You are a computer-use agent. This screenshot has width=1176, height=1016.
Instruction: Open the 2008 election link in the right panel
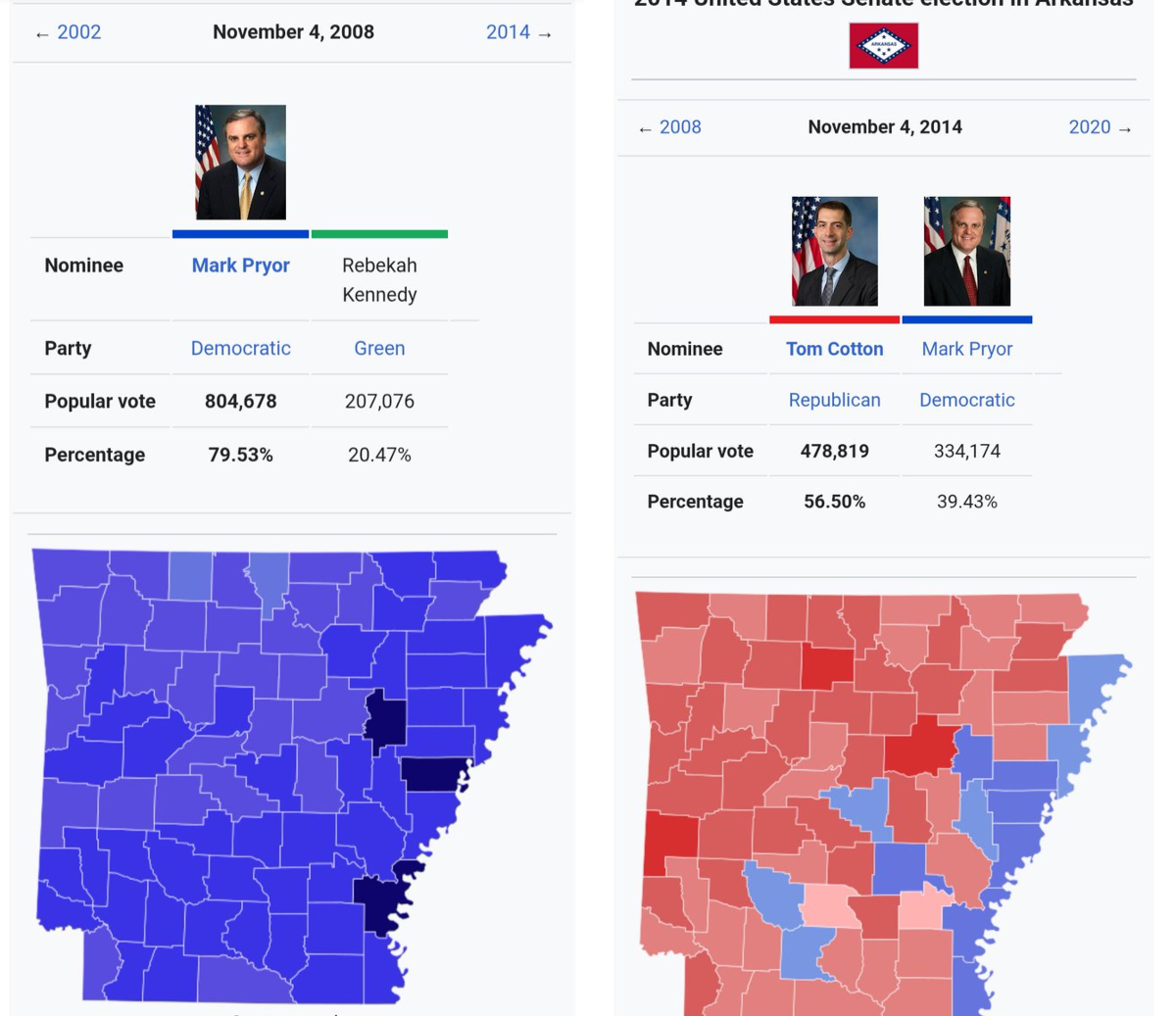[680, 127]
